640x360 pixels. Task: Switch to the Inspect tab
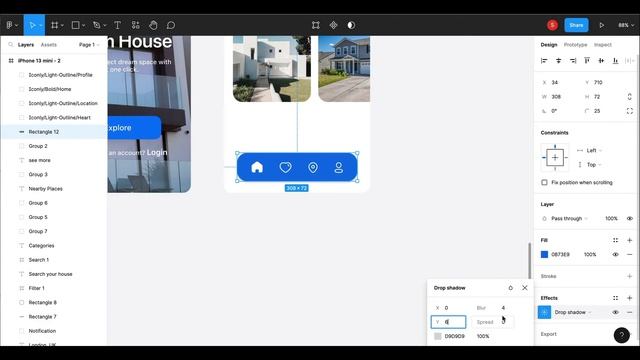(x=603, y=45)
